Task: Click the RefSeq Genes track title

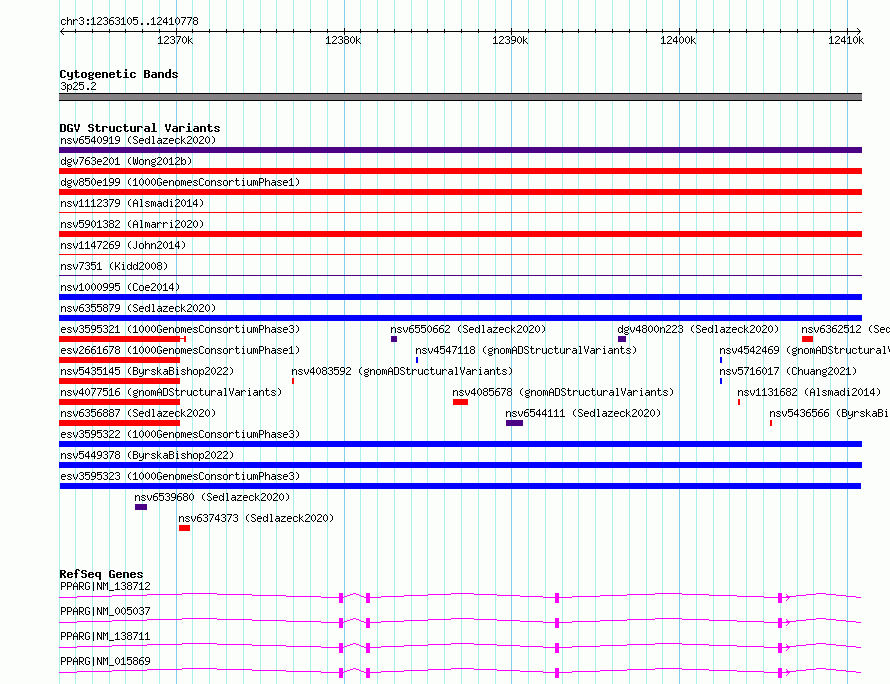Action: 101,574
